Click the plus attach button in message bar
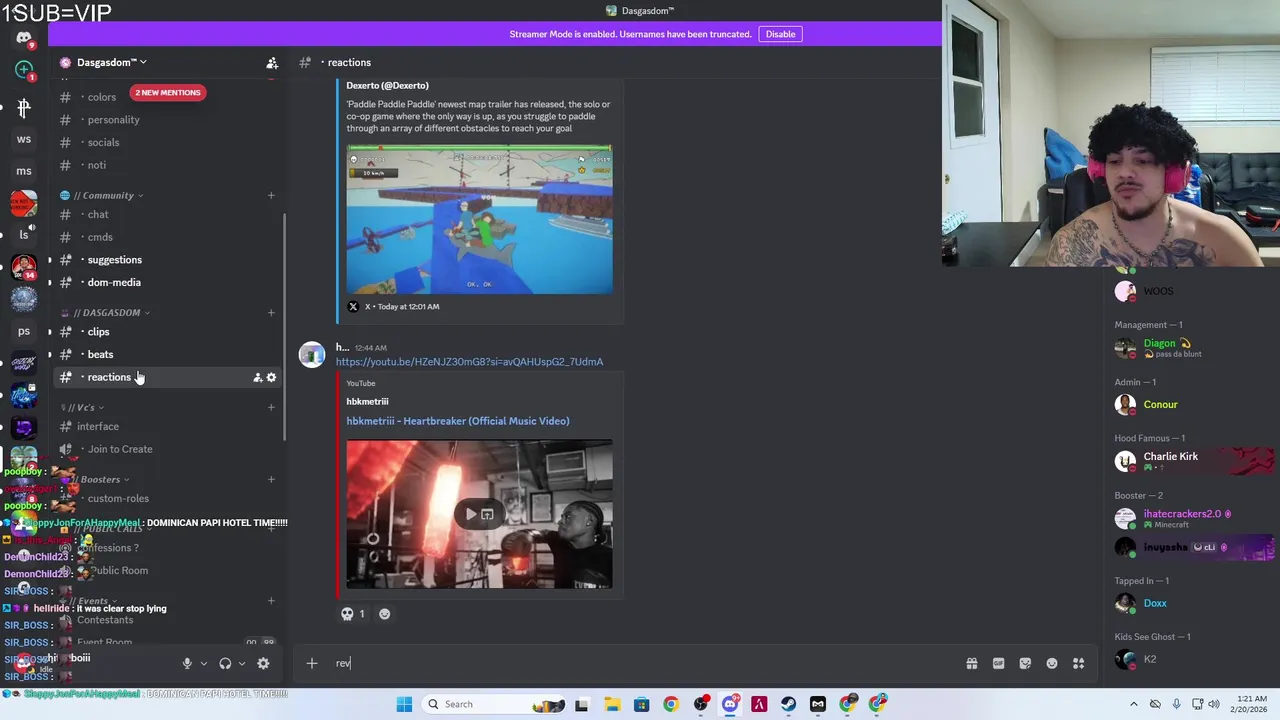 click(312, 663)
